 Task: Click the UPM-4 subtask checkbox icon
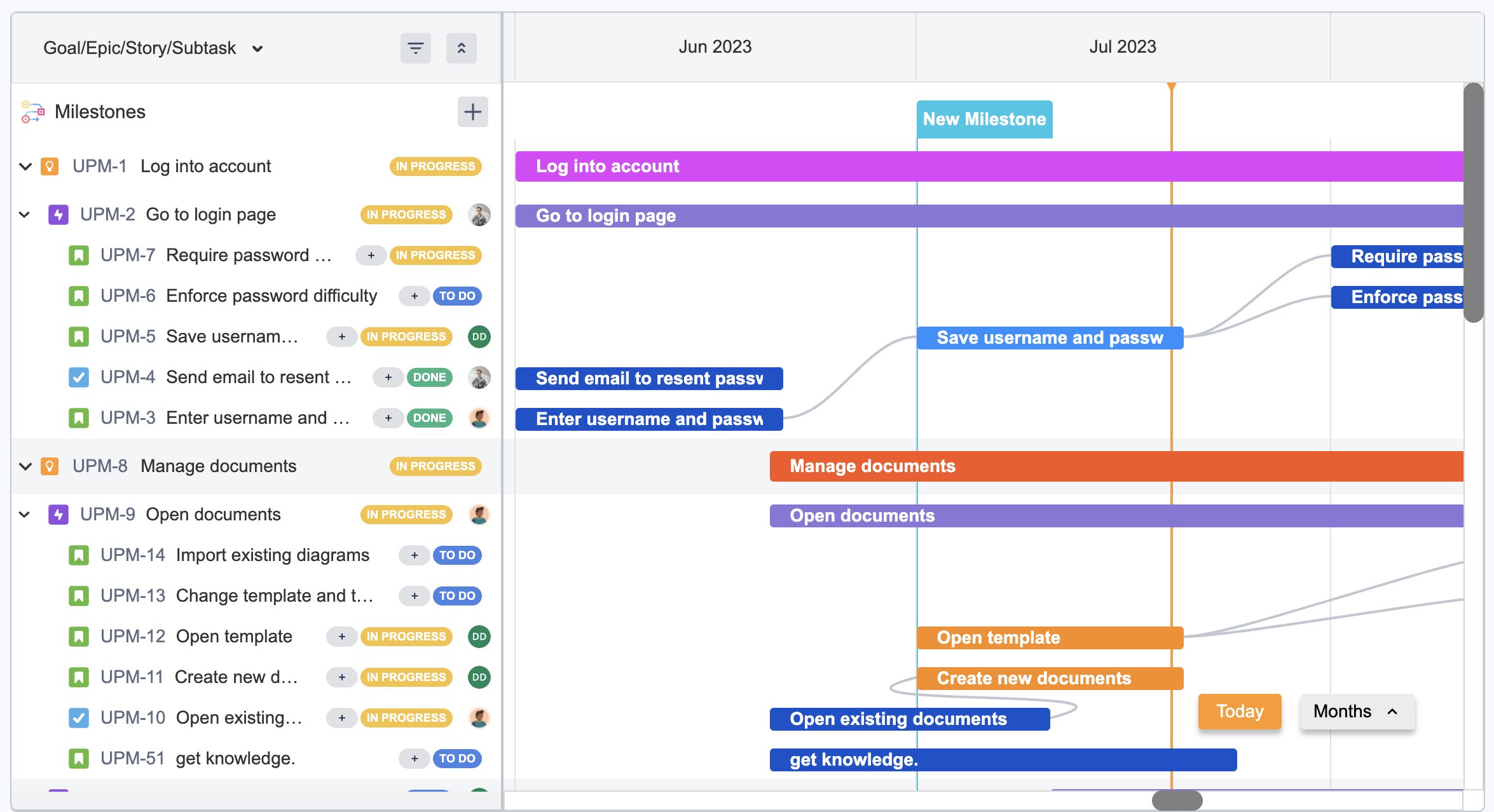point(79,377)
